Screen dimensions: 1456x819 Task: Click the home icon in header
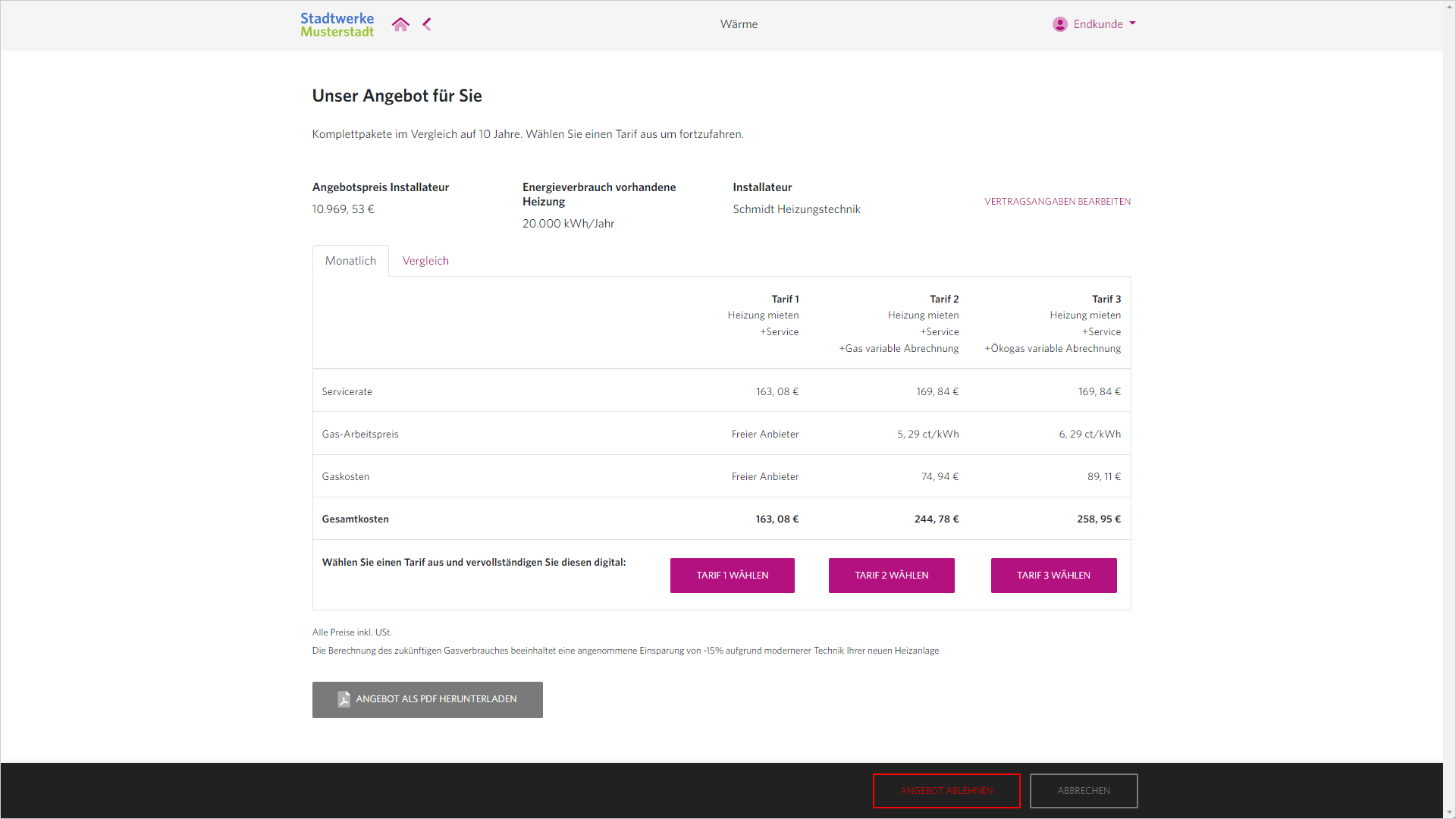pos(400,24)
